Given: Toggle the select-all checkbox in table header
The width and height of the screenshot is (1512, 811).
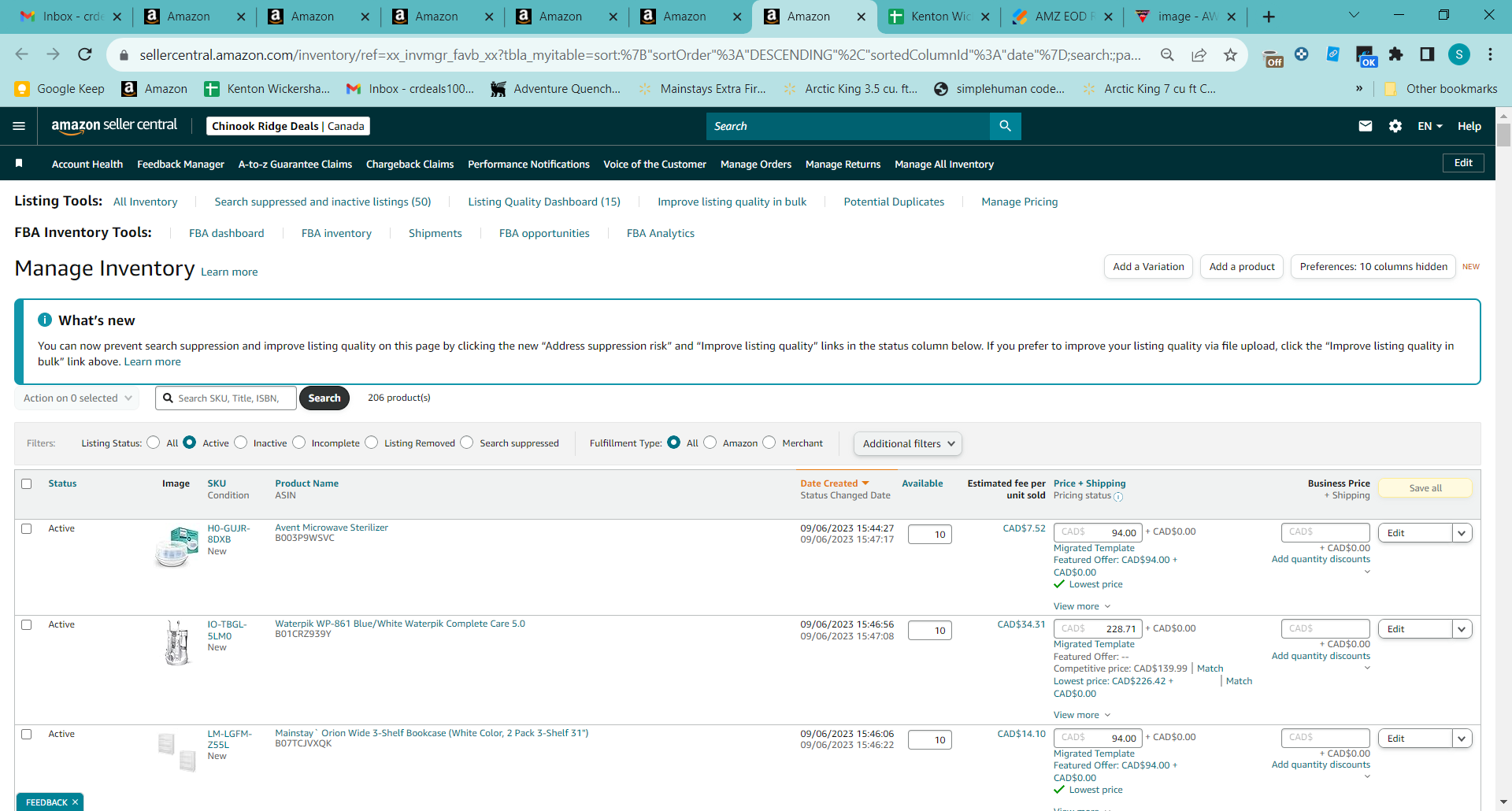Looking at the screenshot, I should tap(27, 483).
